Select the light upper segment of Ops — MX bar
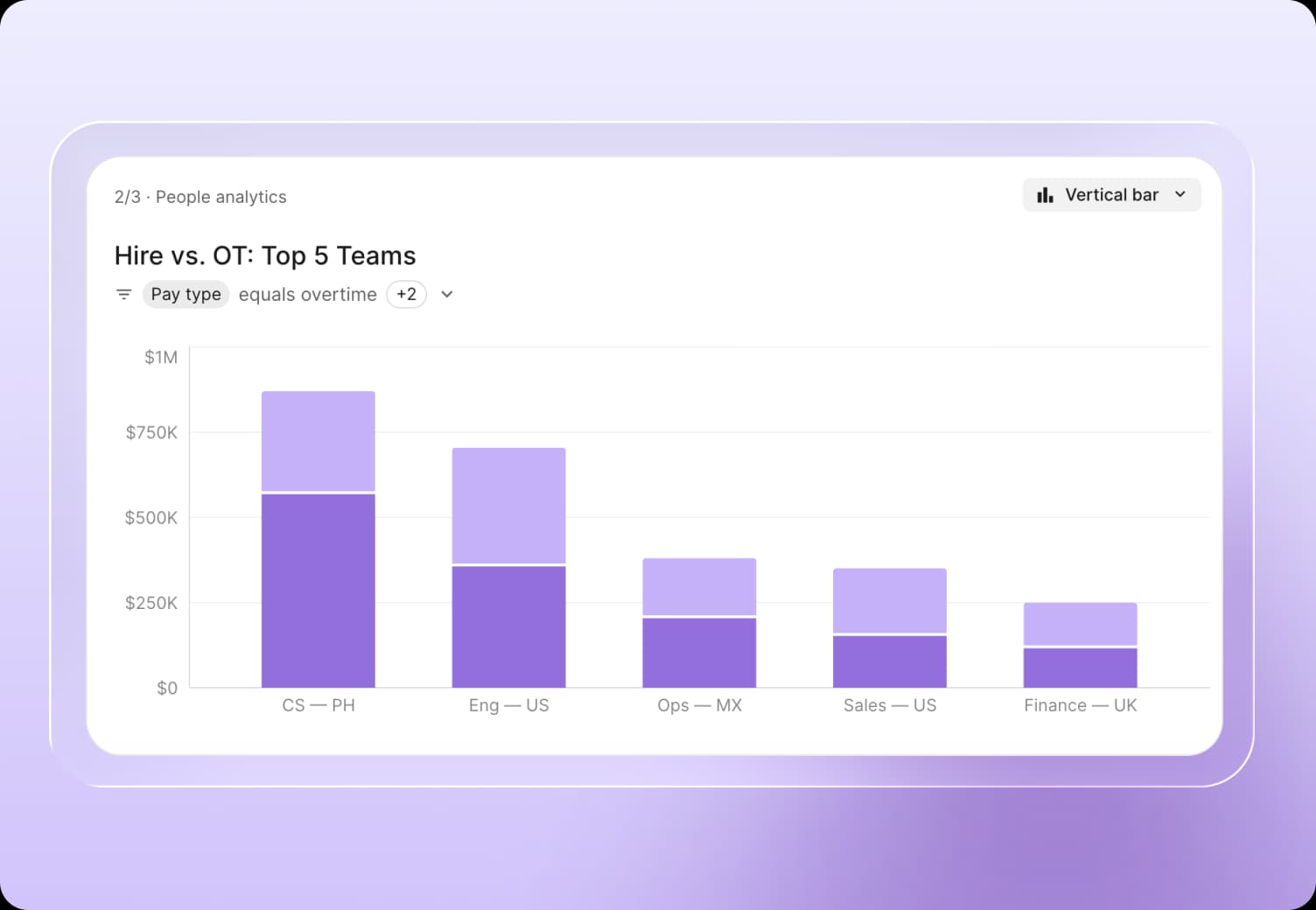 click(x=700, y=586)
